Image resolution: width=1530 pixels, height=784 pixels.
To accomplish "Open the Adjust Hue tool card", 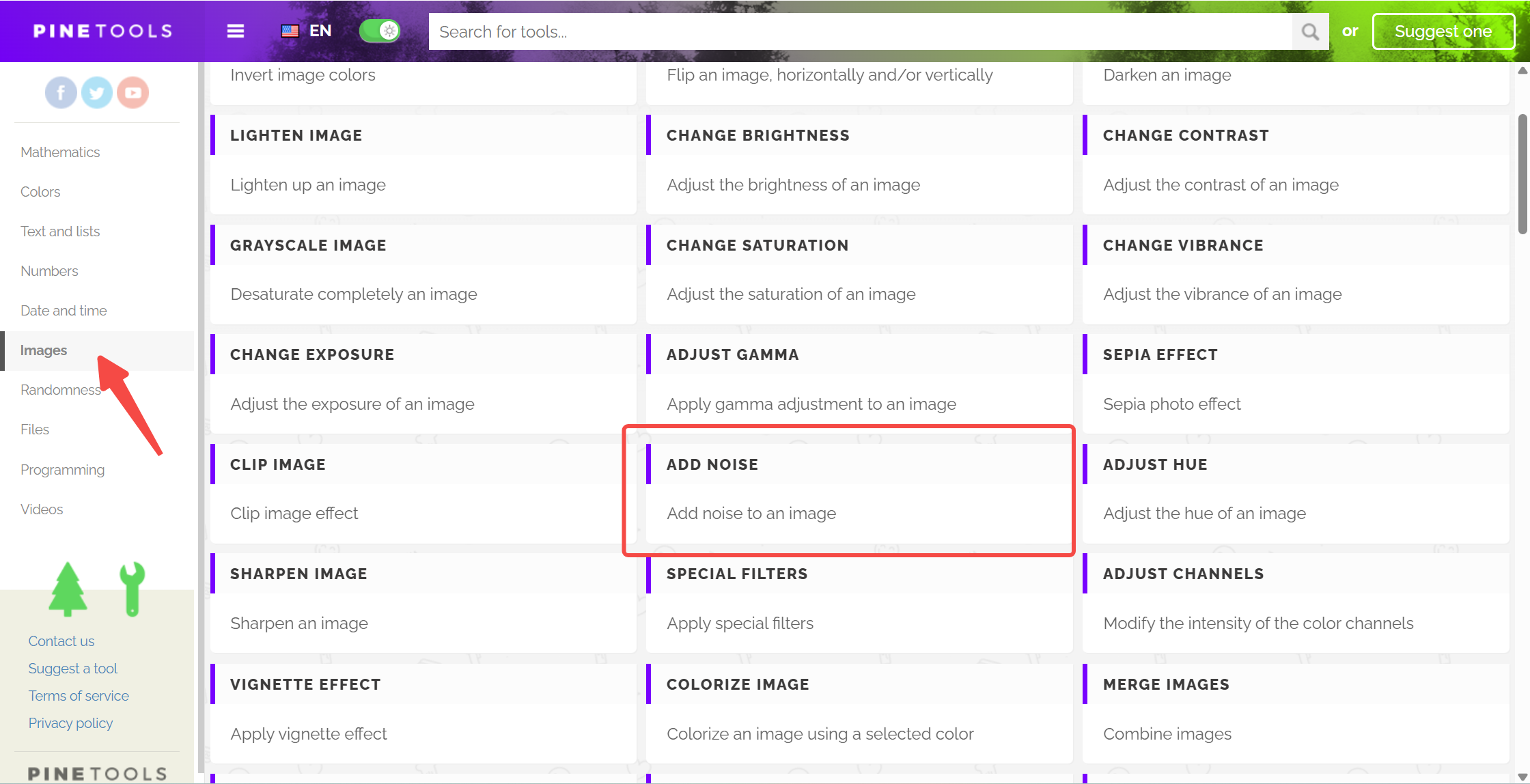I will [1155, 464].
